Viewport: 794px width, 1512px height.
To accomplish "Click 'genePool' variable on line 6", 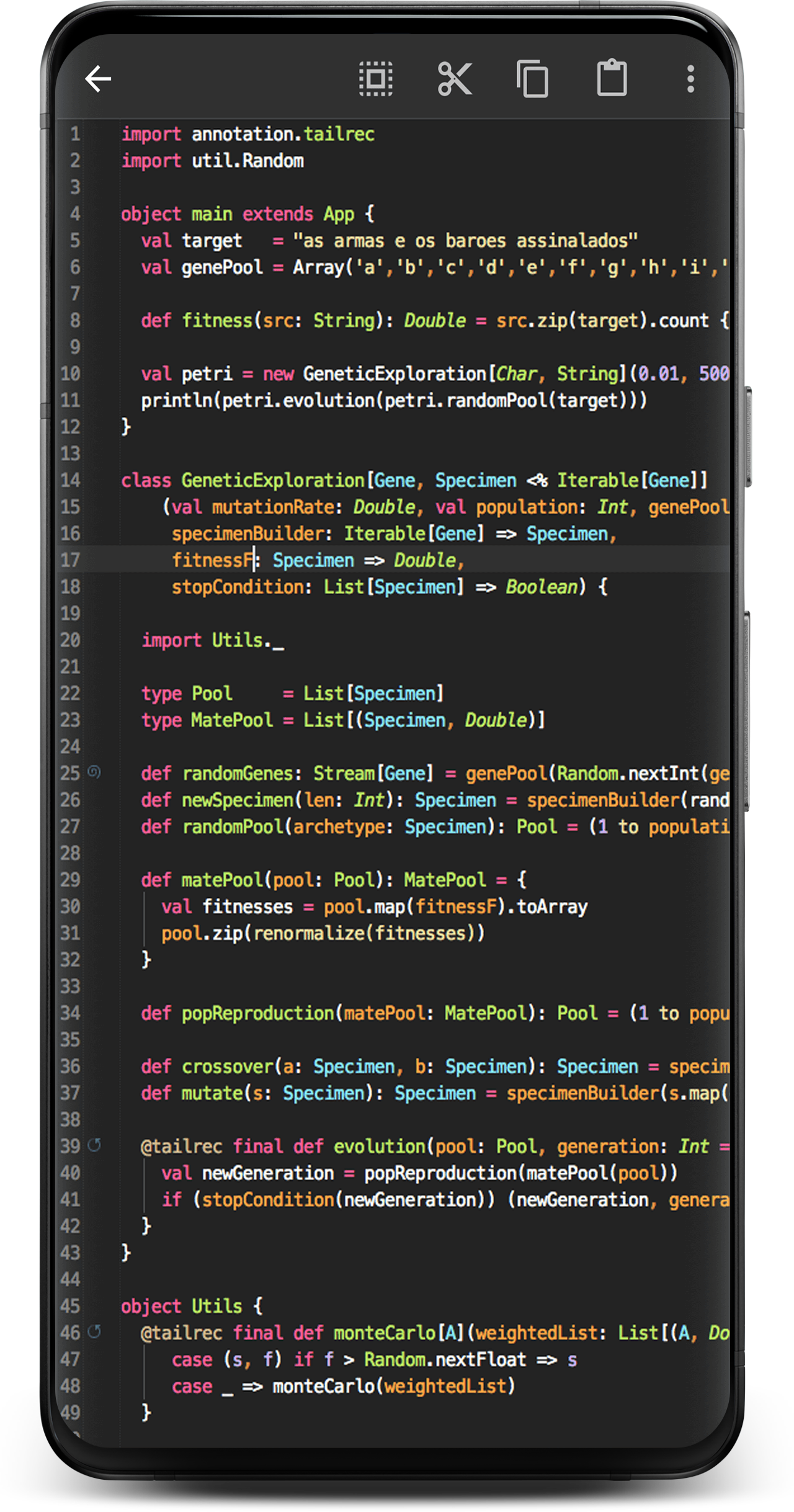I will [222, 267].
